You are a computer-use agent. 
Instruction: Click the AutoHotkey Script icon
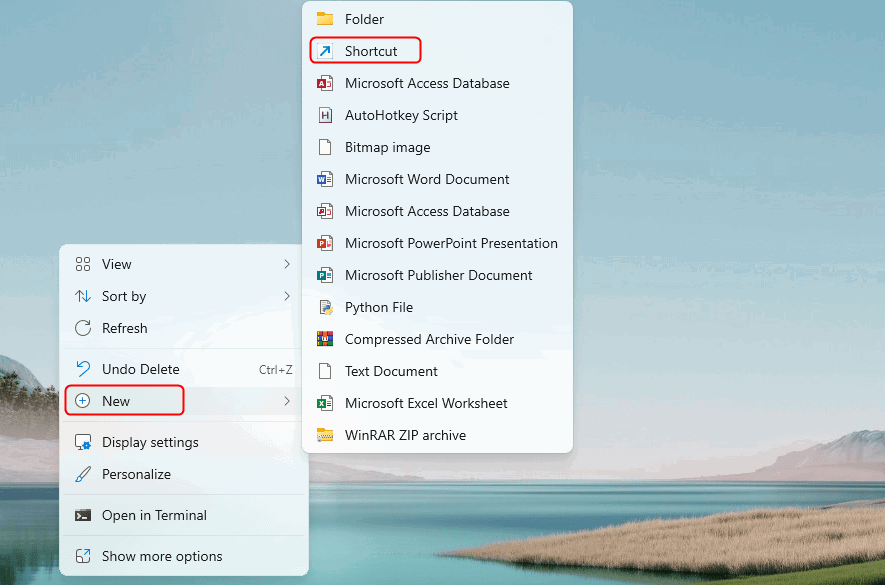pos(324,115)
